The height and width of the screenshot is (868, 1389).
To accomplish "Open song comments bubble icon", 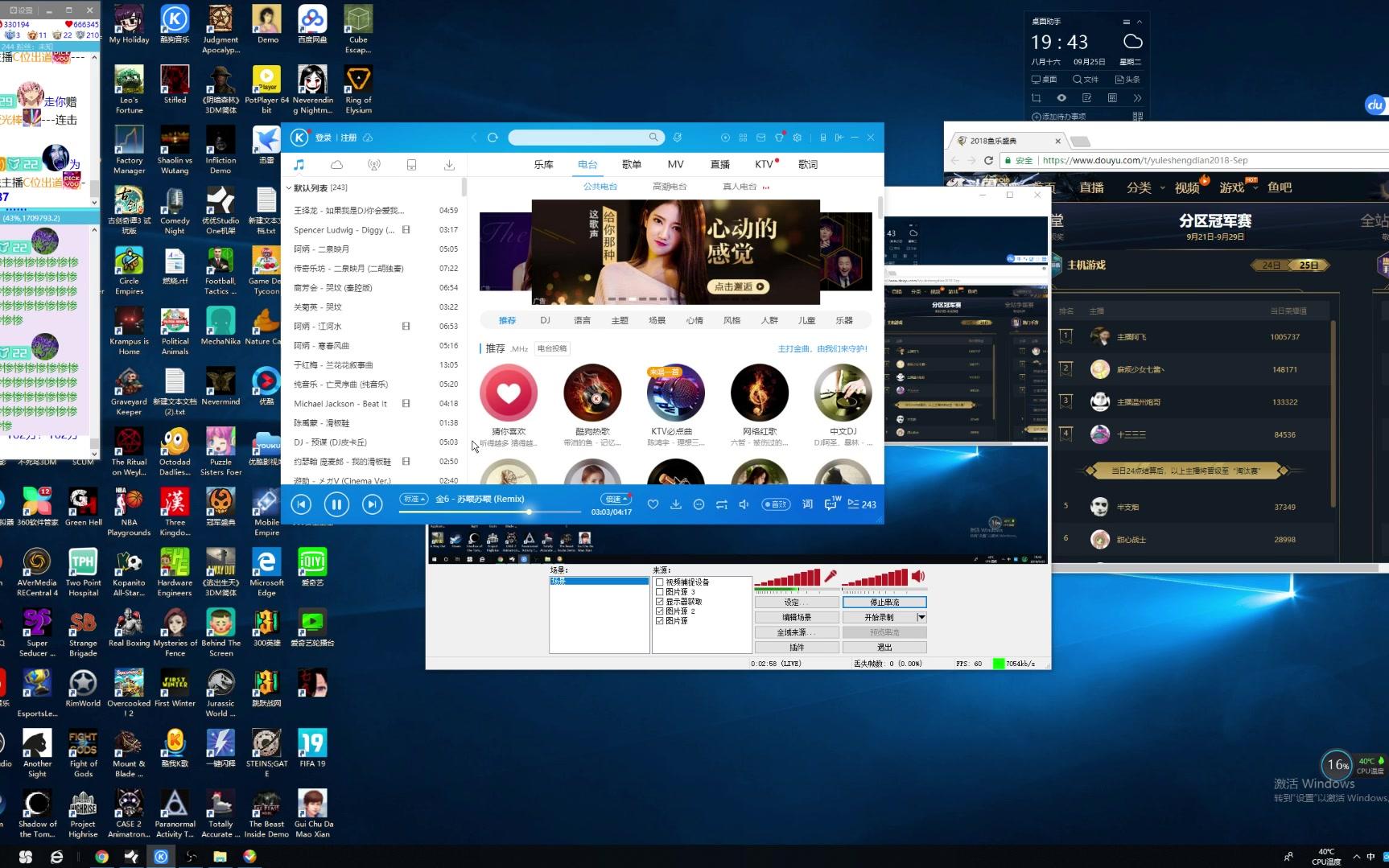I will 831,504.
